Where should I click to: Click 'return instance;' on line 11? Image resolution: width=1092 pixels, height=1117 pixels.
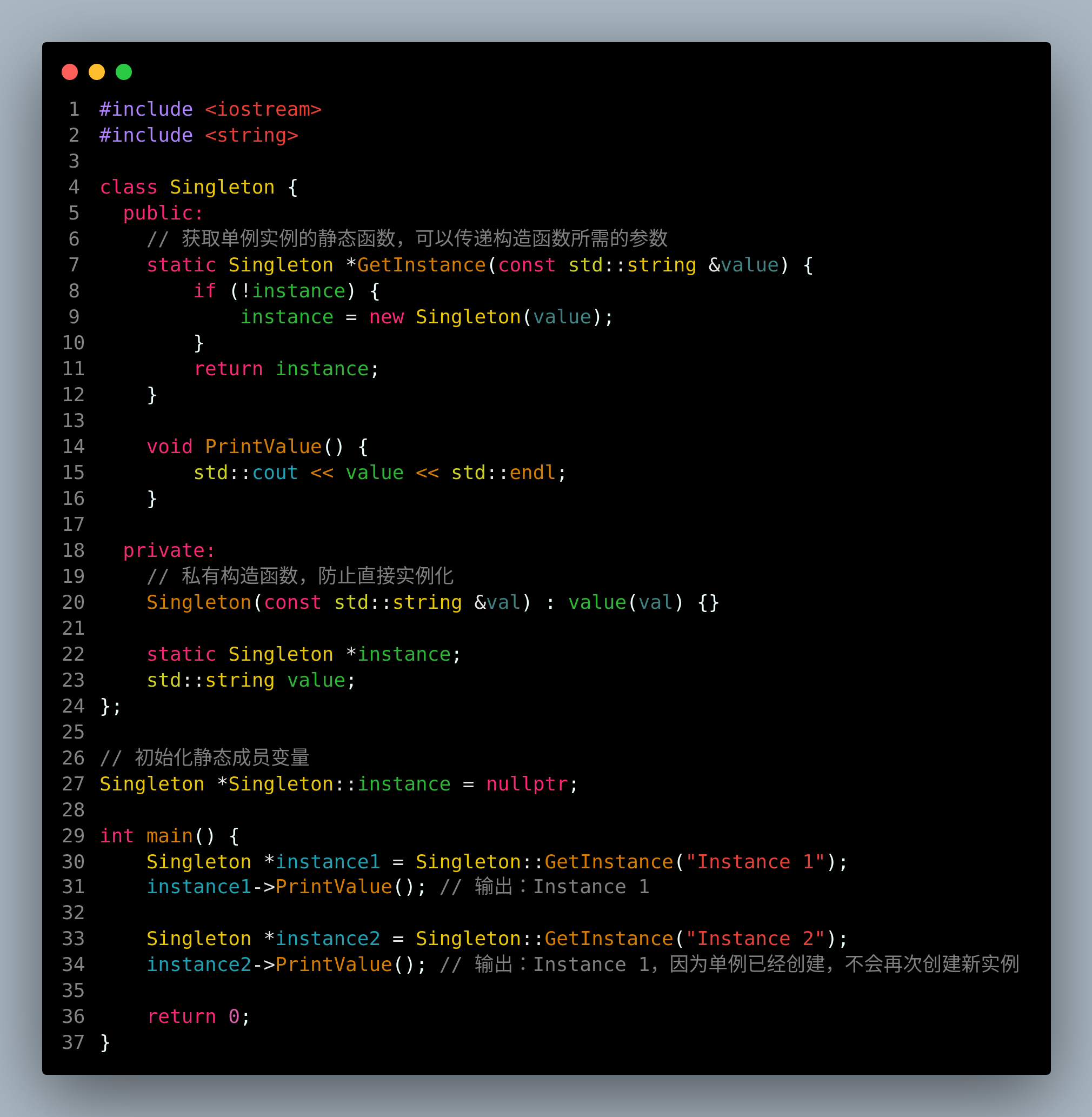(287, 369)
